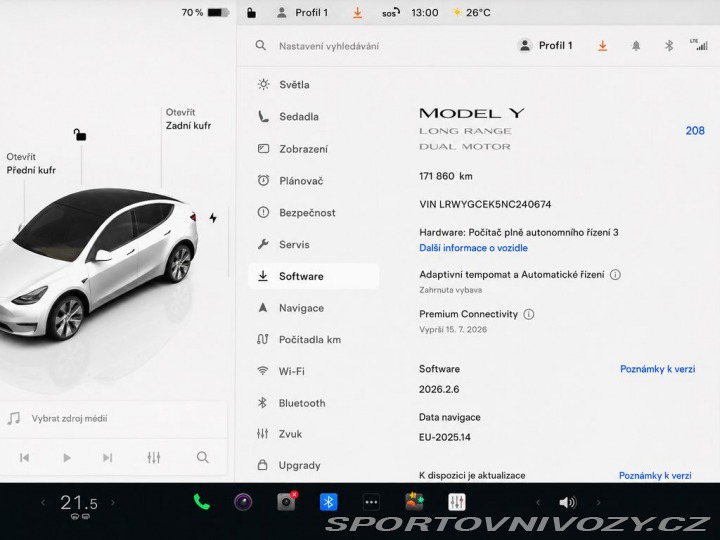Open Přední kufr front trunk
Screen dimensions: 720x540
[31, 164]
